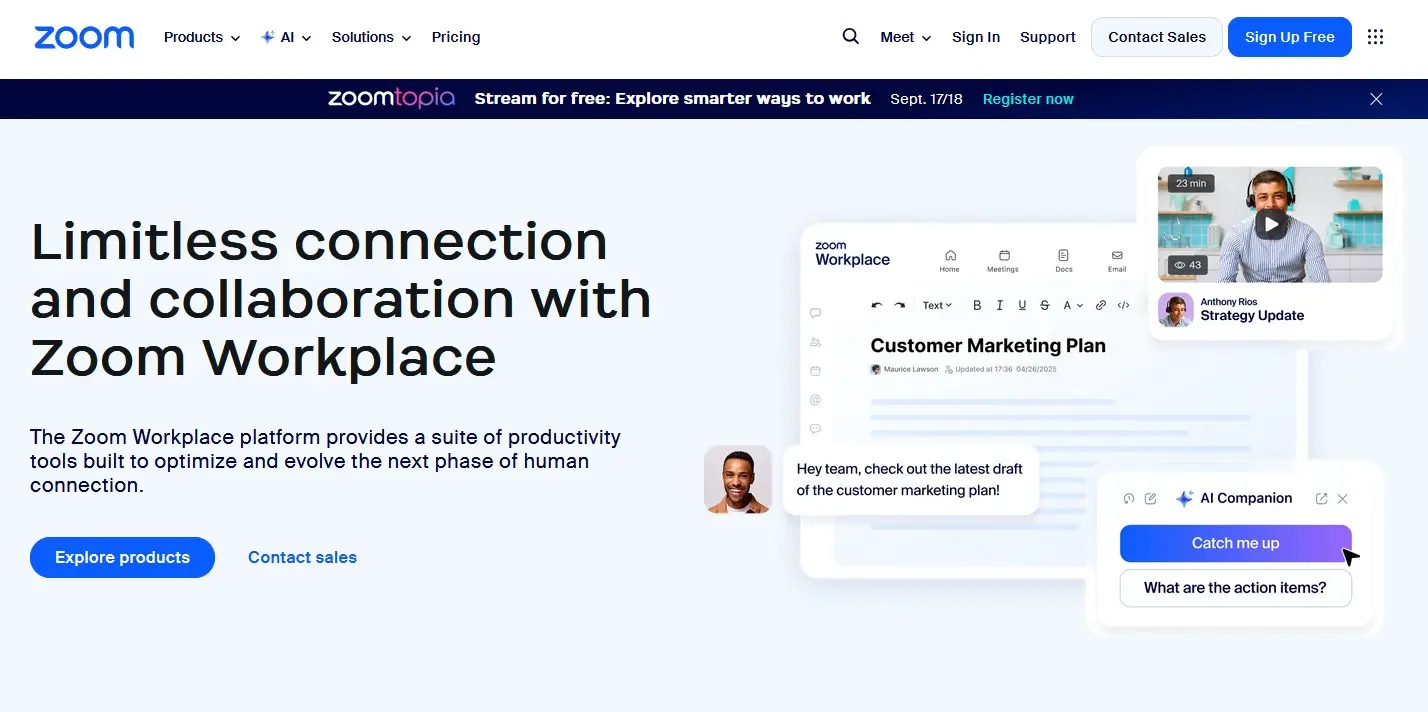Open the Pricing menu item

click(456, 37)
